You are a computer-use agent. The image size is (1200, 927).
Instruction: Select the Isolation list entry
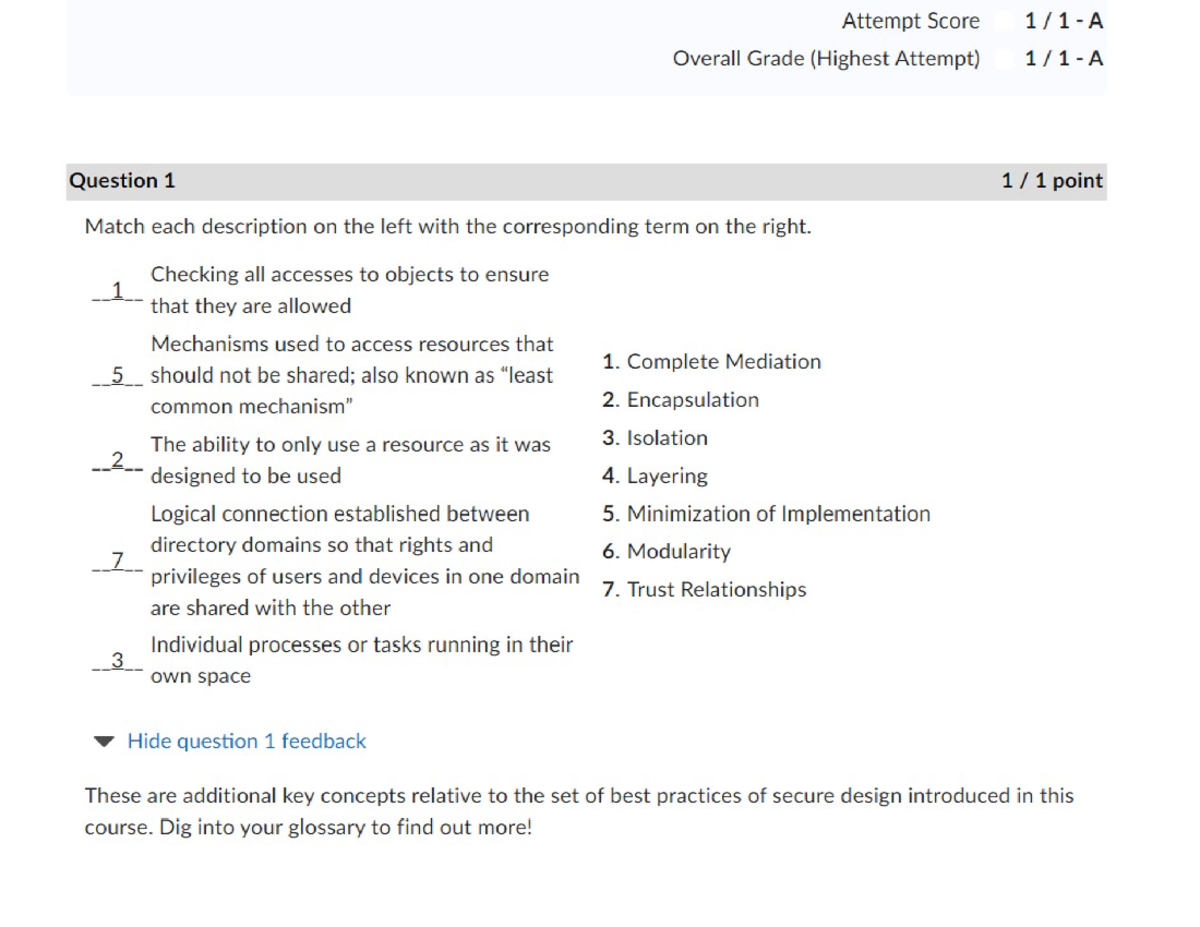pos(656,438)
